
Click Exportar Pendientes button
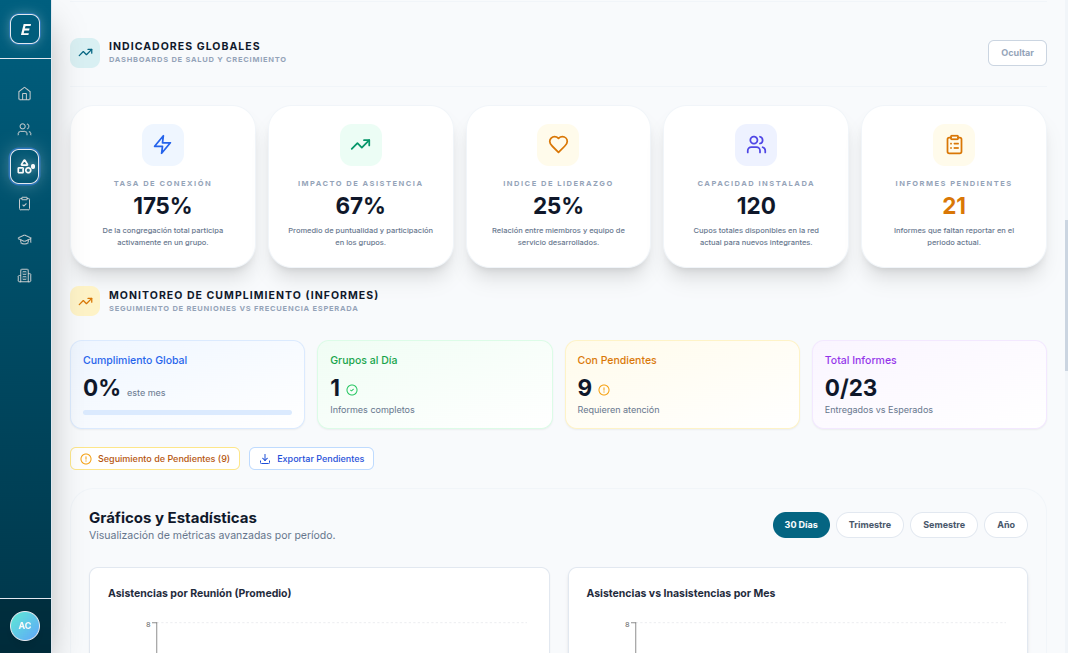pos(311,458)
